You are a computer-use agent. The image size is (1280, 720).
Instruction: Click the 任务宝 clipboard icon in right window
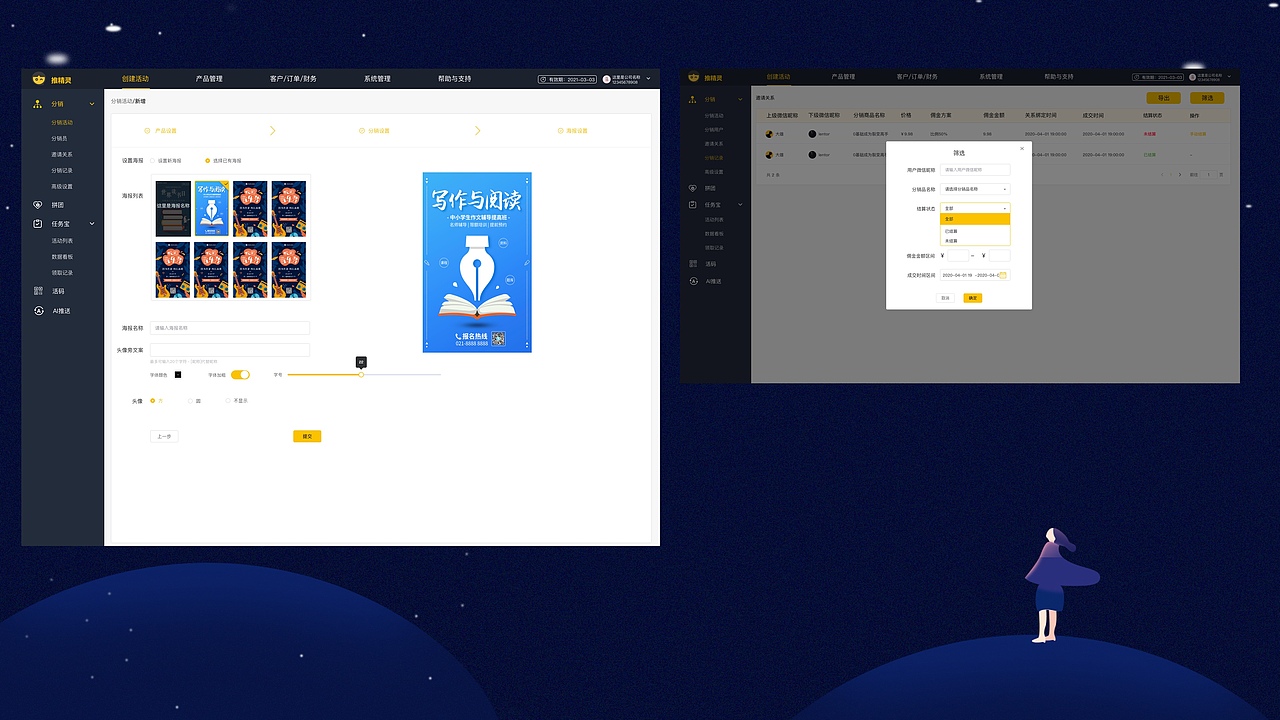694,205
